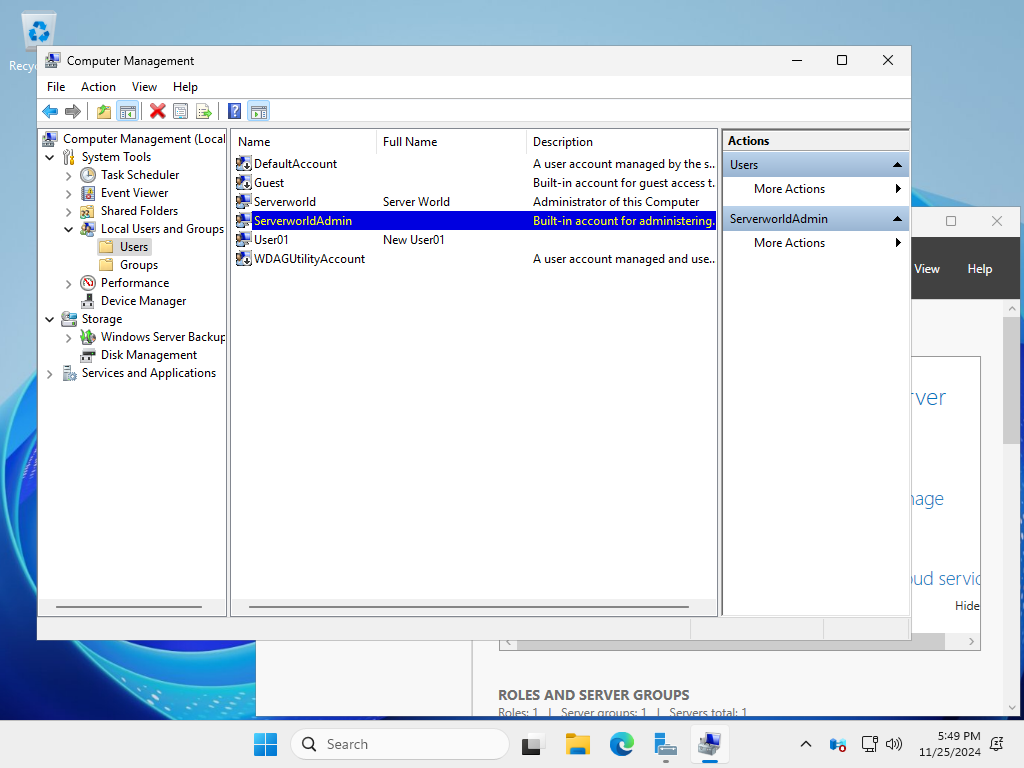1024x768 pixels.
Task: Click the Hide link in Server Manager
Action: click(x=966, y=605)
